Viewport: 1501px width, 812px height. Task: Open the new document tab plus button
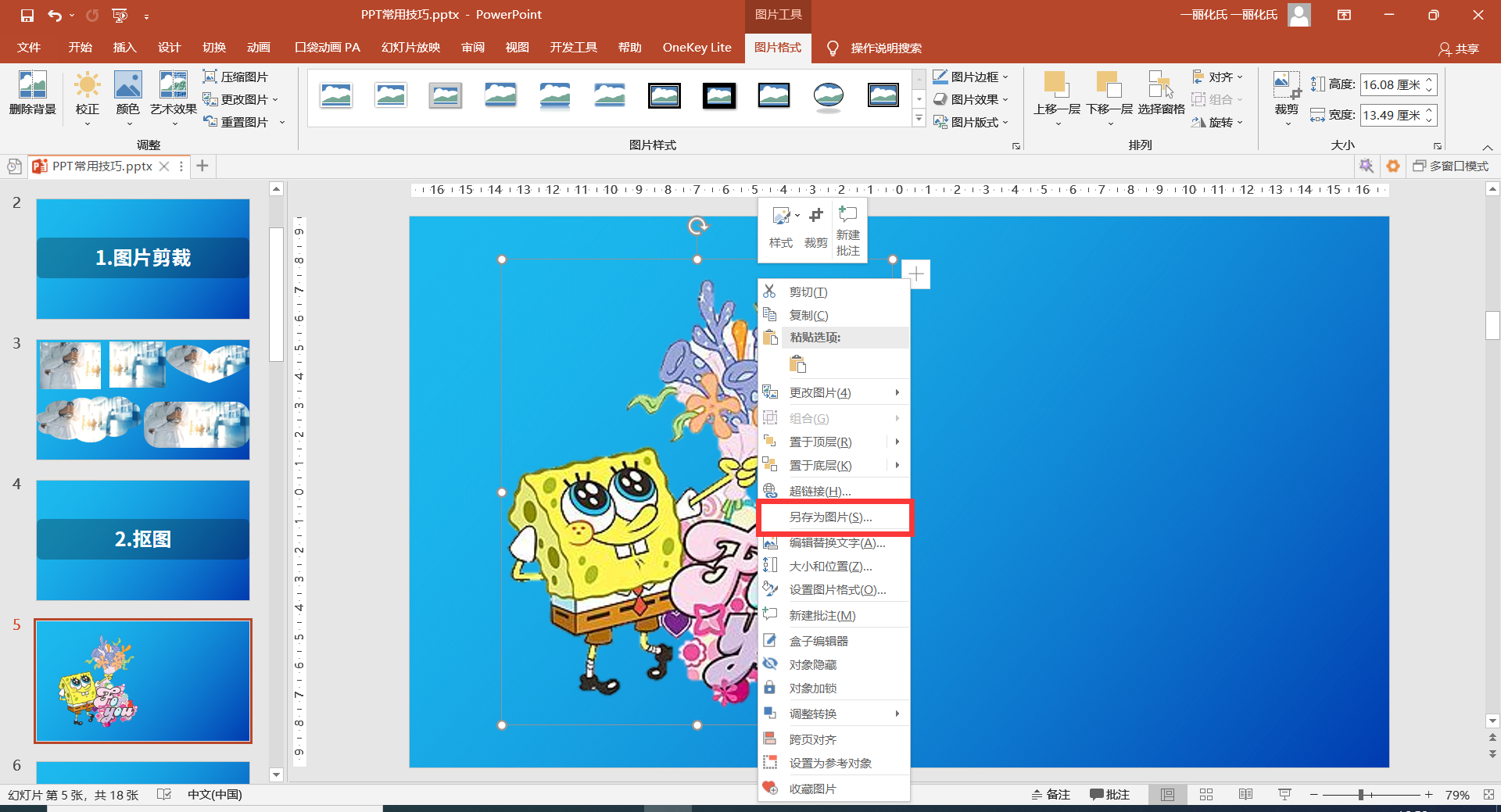point(202,166)
